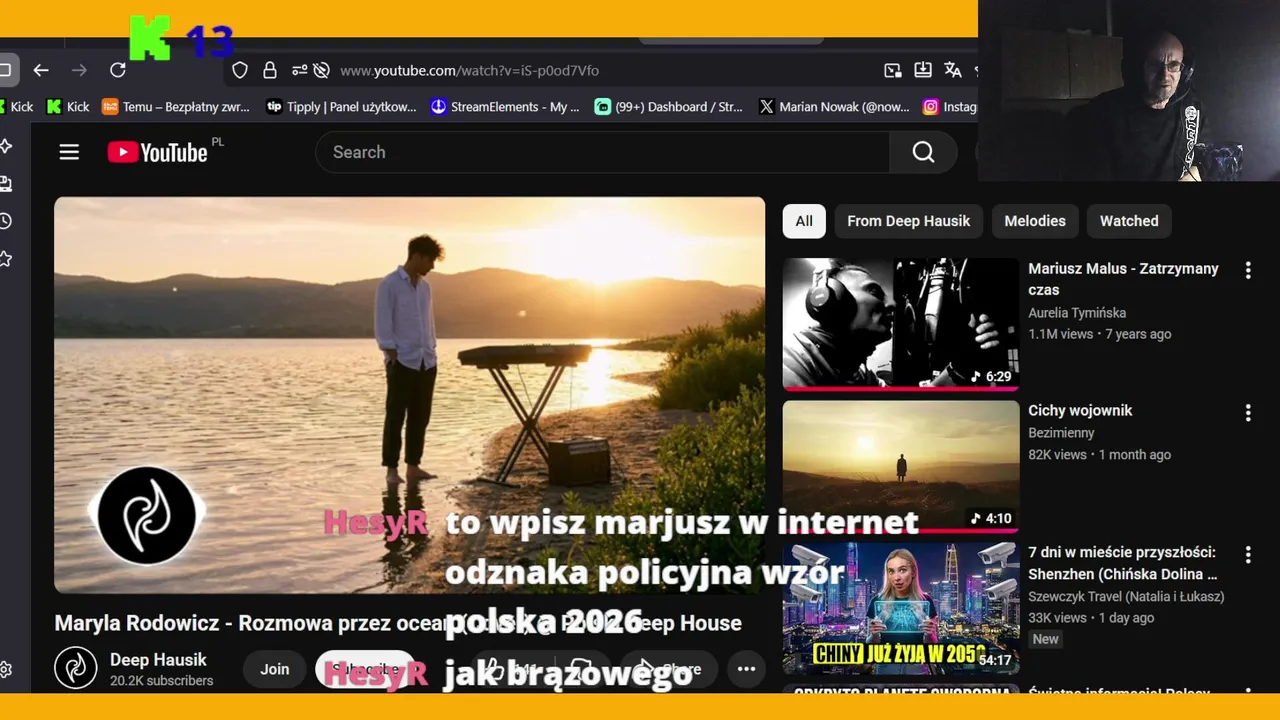Viewport: 1280px width, 720px height.
Task: Select the From Deep Hausik filter chip
Action: coord(908,221)
